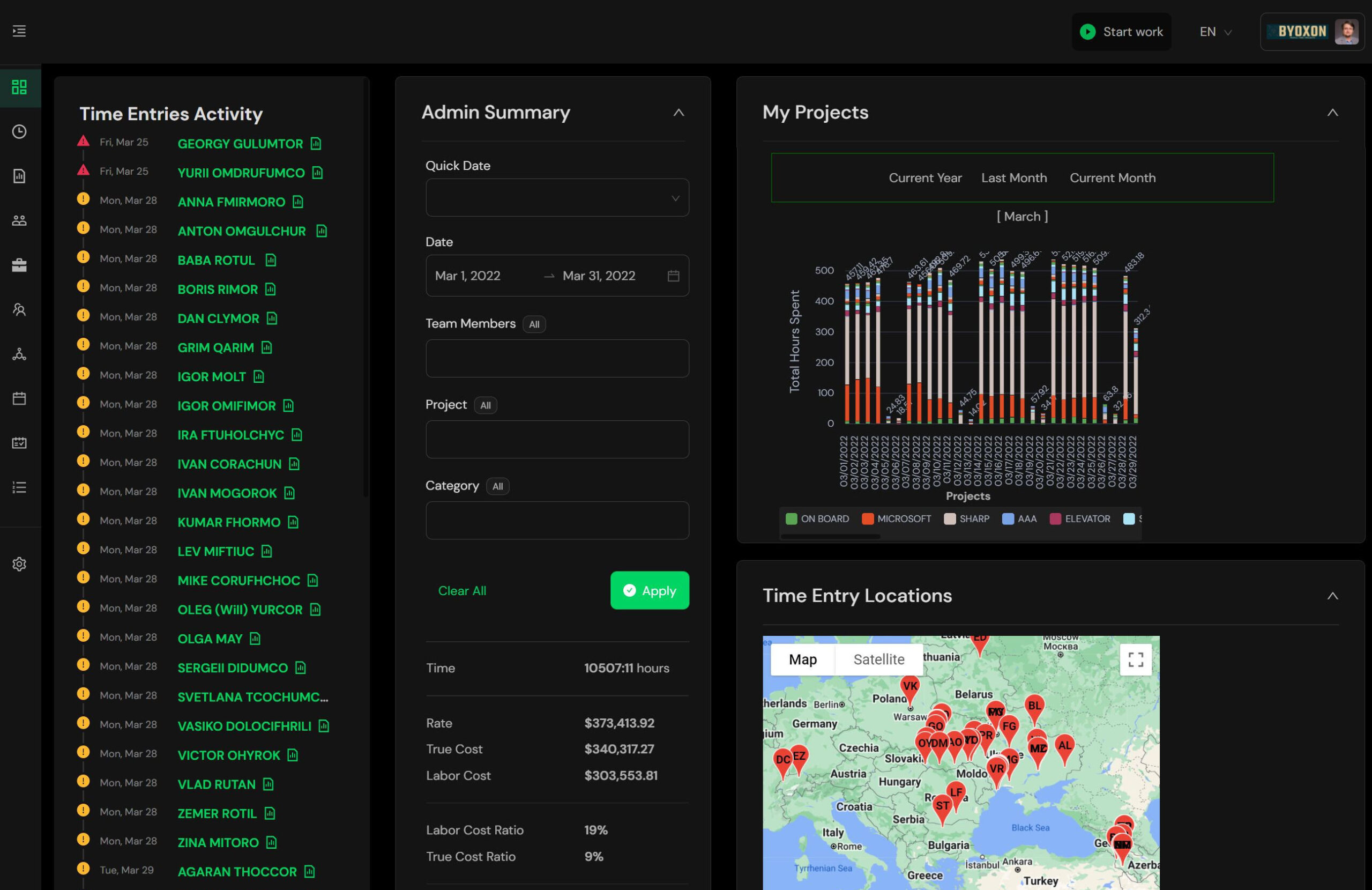The height and width of the screenshot is (890, 1372).
Task: Open report icon next to YURII OMDRUFUMCO
Action: (x=318, y=173)
